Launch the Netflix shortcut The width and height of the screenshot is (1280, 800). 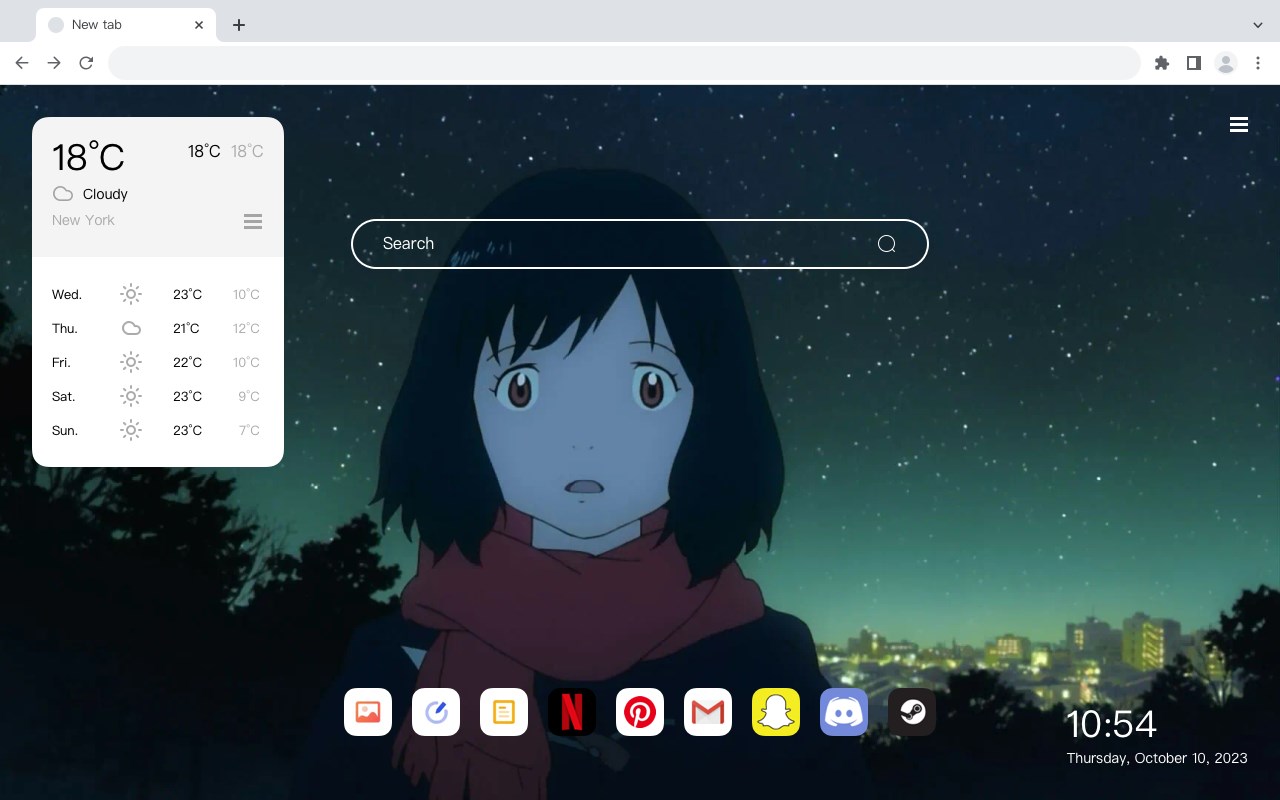point(572,712)
